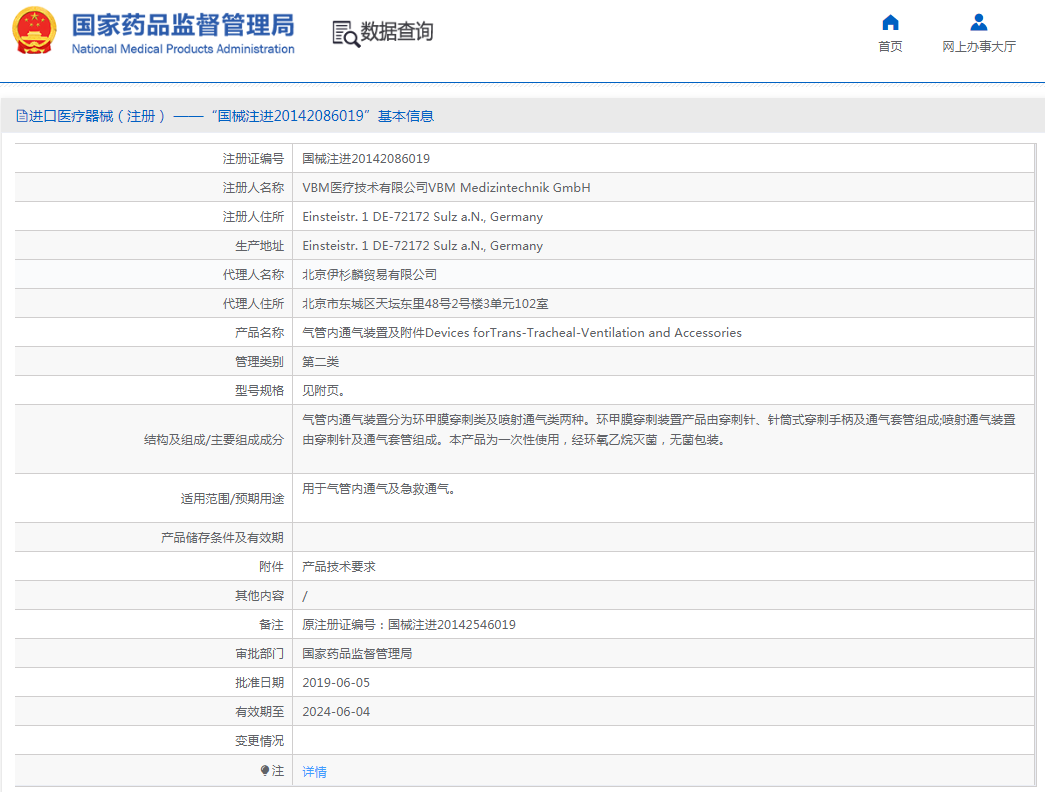Click the 代理人名称 row label
The image size is (1045, 792).
pyautogui.click(x=253, y=275)
